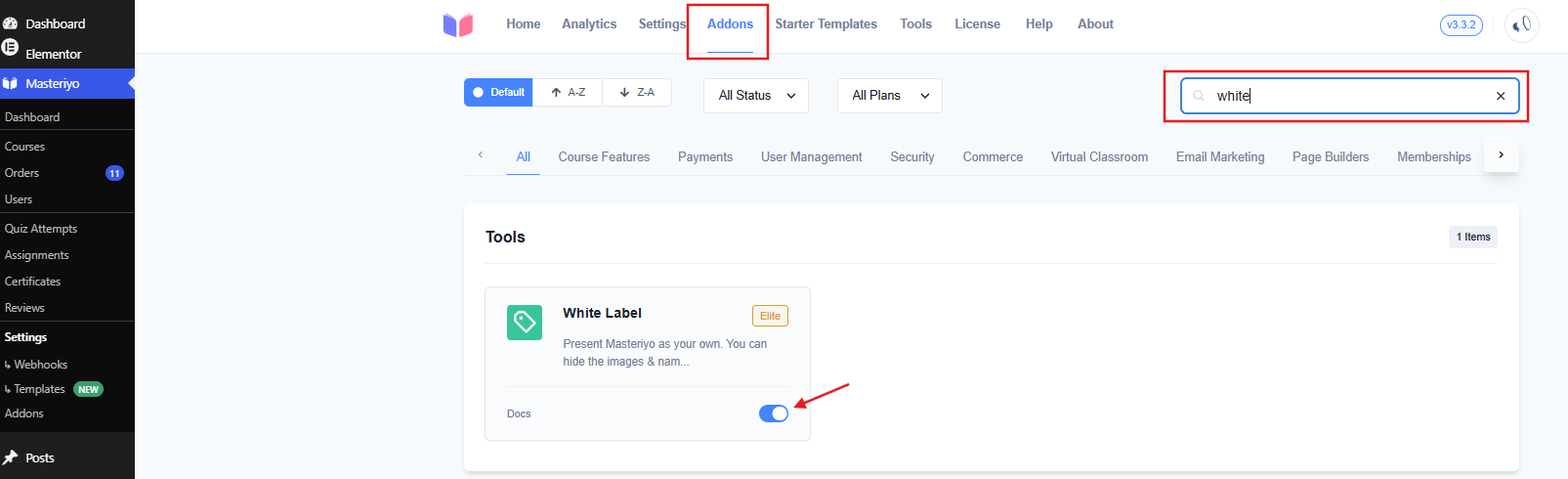The width and height of the screenshot is (1568, 479).
Task: Select the Commerce tab
Action: coord(993,157)
